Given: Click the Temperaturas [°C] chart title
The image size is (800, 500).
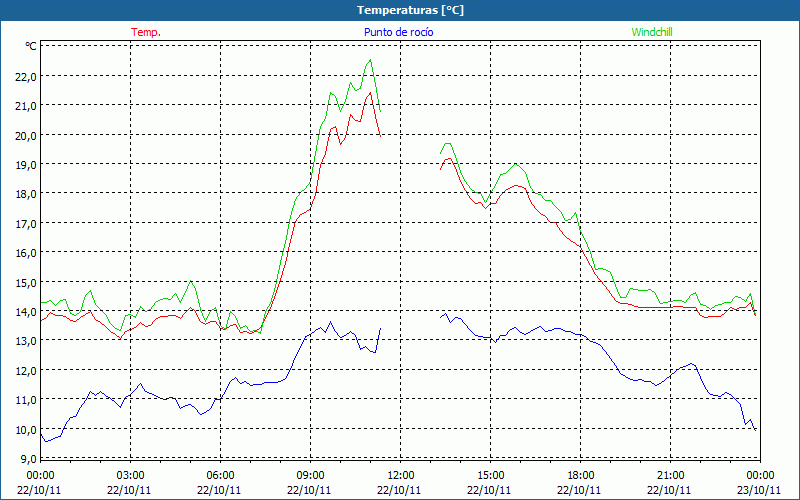Looking at the screenshot, I should [410, 10].
